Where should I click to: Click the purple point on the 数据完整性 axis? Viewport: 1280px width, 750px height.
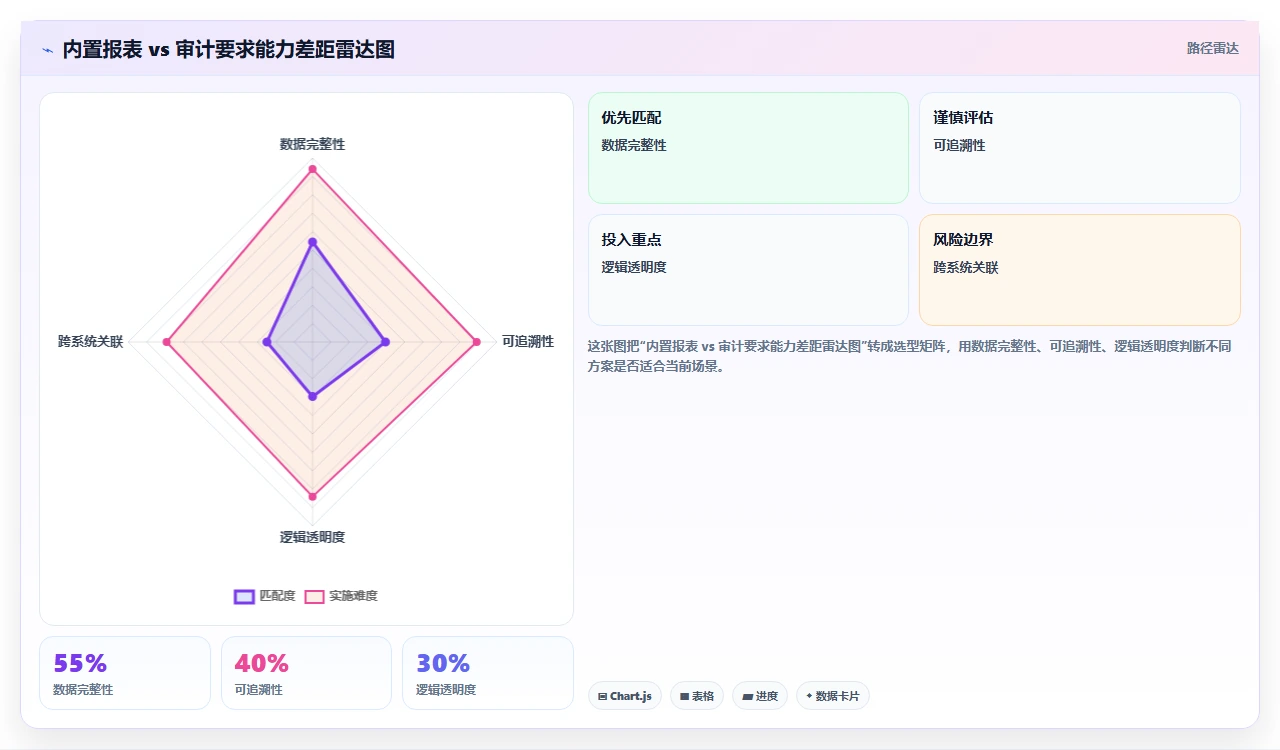click(312, 242)
